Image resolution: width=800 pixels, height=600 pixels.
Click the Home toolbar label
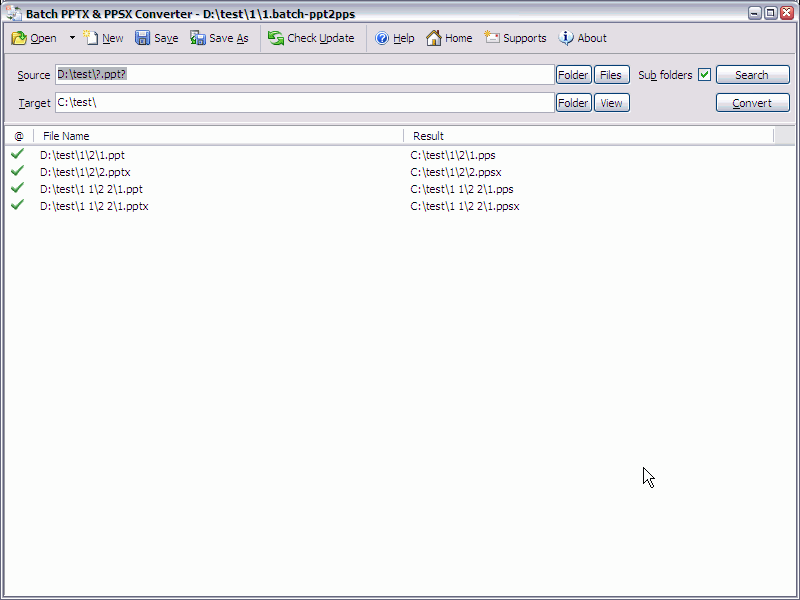click(x=459, y=38)
